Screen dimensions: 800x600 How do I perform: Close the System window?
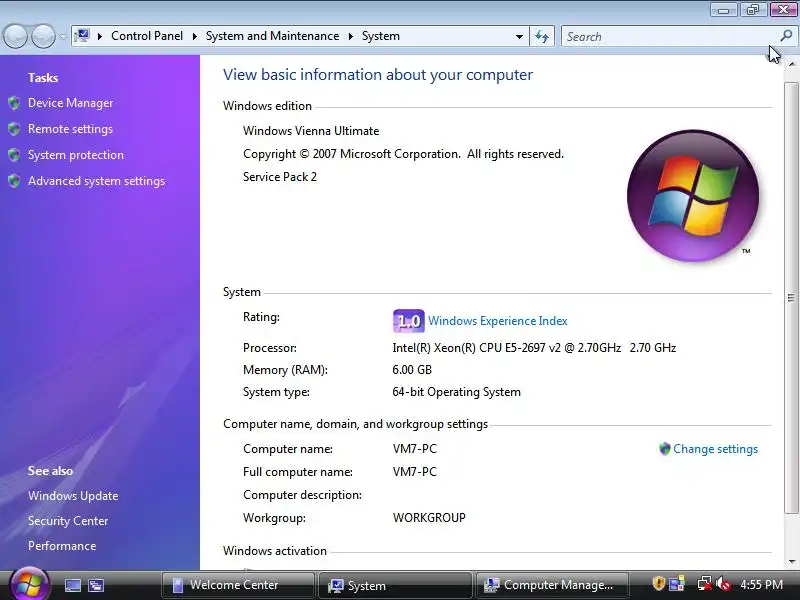pos(783,10)
